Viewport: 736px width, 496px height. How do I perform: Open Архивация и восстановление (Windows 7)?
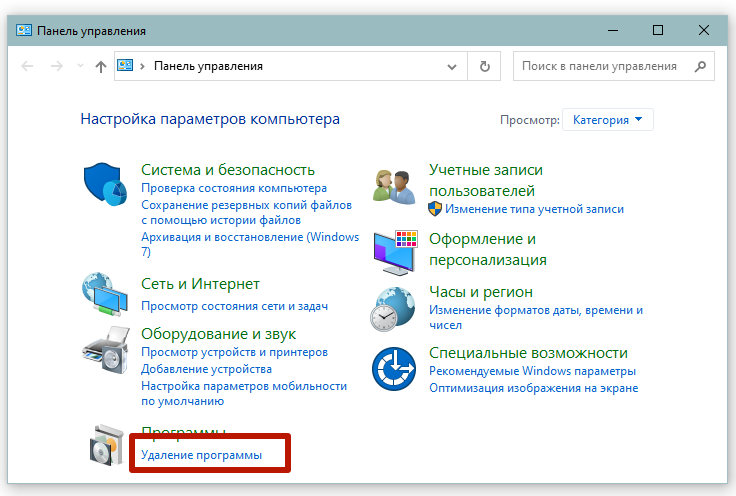pyautogui.click(x=250, y=244)
